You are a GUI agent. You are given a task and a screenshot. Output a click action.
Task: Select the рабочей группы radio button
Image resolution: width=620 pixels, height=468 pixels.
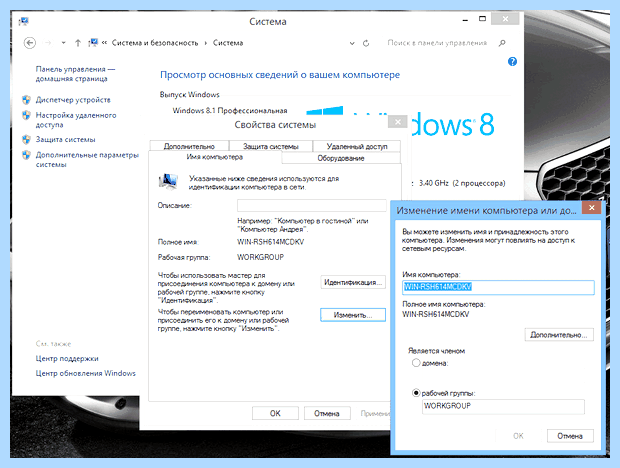tap(416, 393)
